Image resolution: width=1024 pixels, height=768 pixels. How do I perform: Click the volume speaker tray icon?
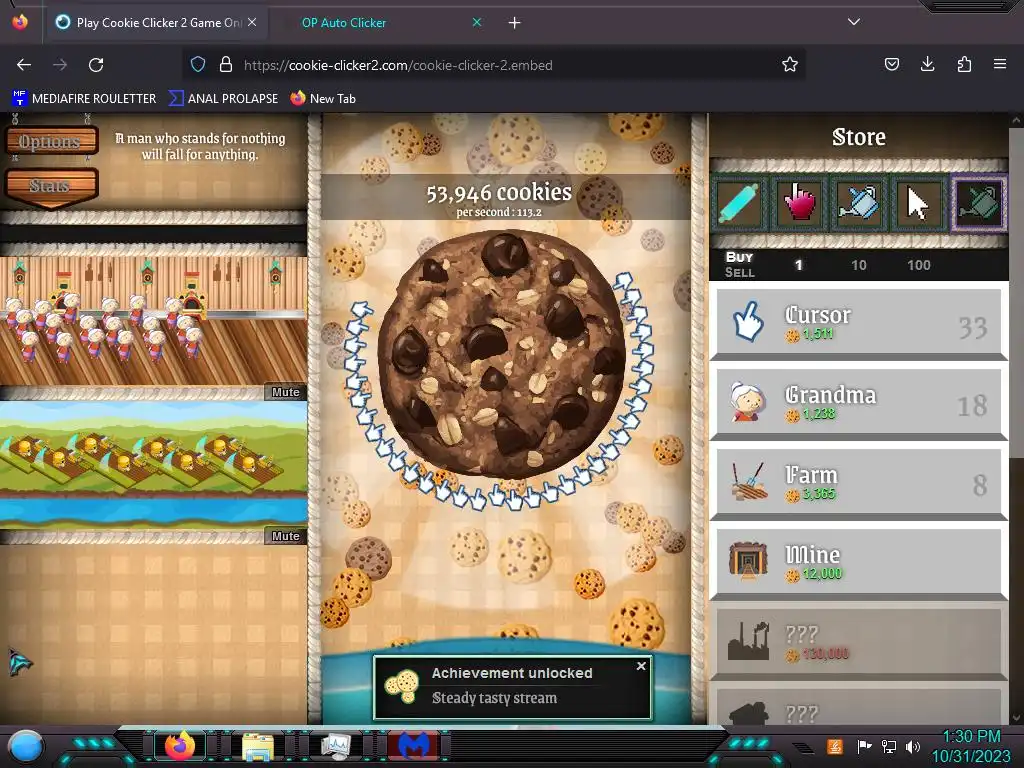coord(913,746)
